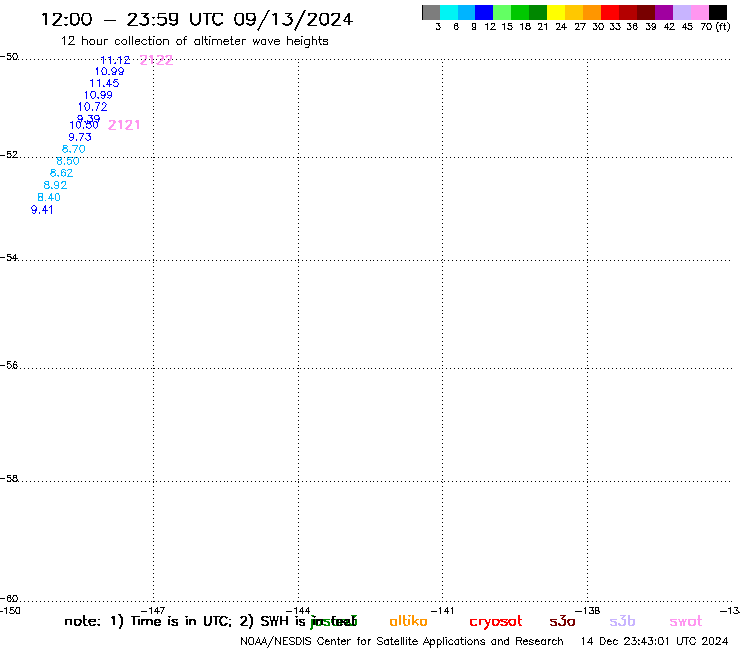This screenshot has width=740, height=650.
Task: Click the latitude axis label -58
Action: [9, 479]
